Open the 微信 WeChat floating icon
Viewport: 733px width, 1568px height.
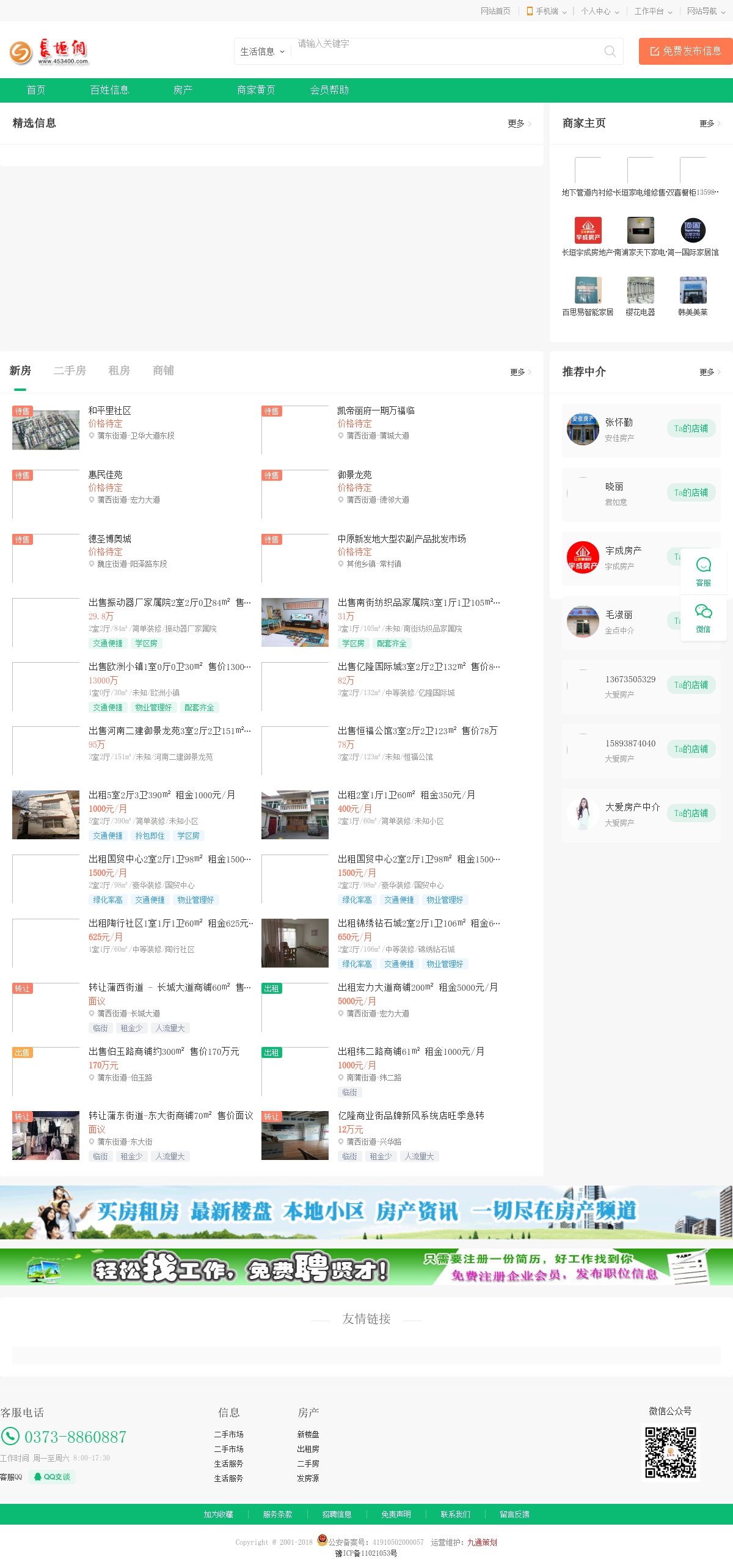coord(703,618)
